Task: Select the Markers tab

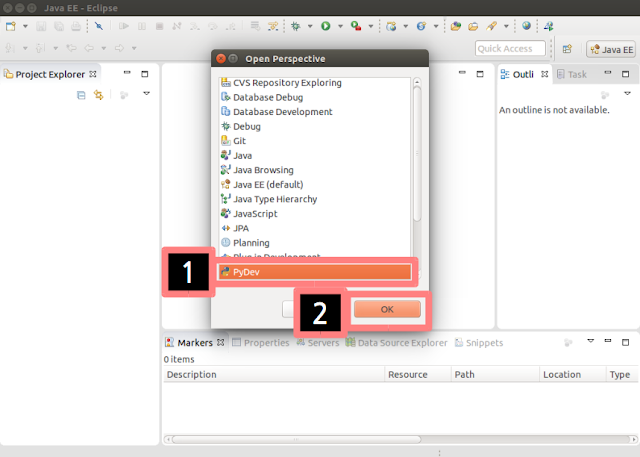Action: tap(195, 343)
